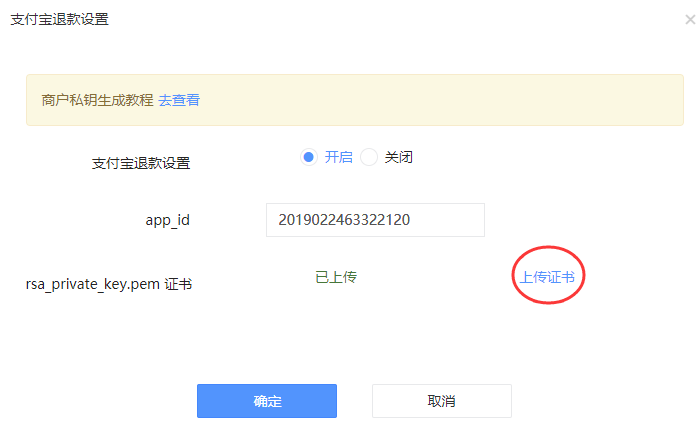Click the 已上传 status text
The height and width of the screenshot is (444, 699).
coord(336,277)
